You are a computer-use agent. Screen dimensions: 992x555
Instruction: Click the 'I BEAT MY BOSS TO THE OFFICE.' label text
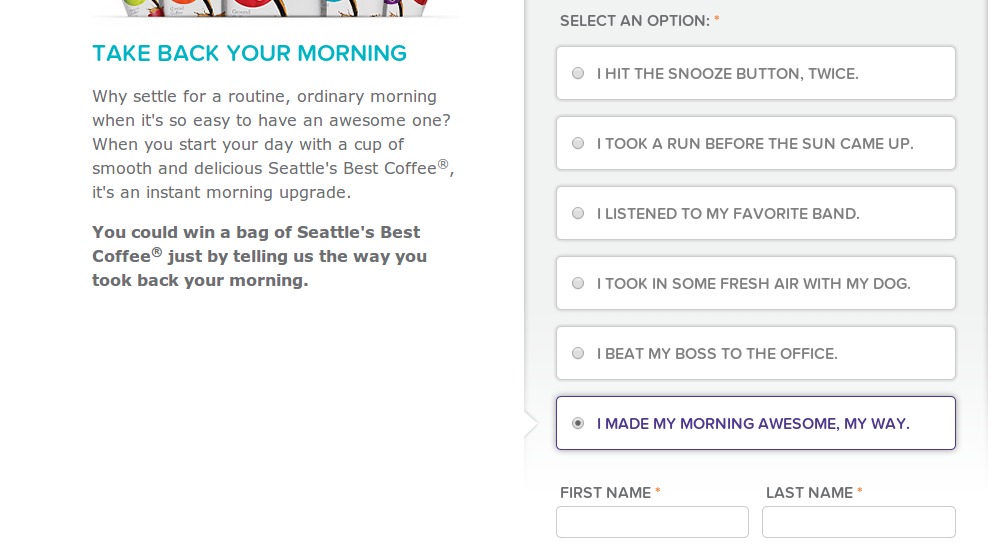coord(717,354)
